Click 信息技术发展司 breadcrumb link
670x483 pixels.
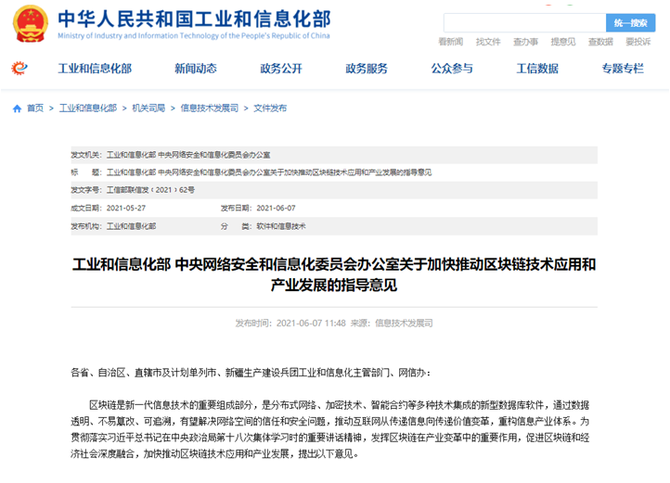click(209, 107)
